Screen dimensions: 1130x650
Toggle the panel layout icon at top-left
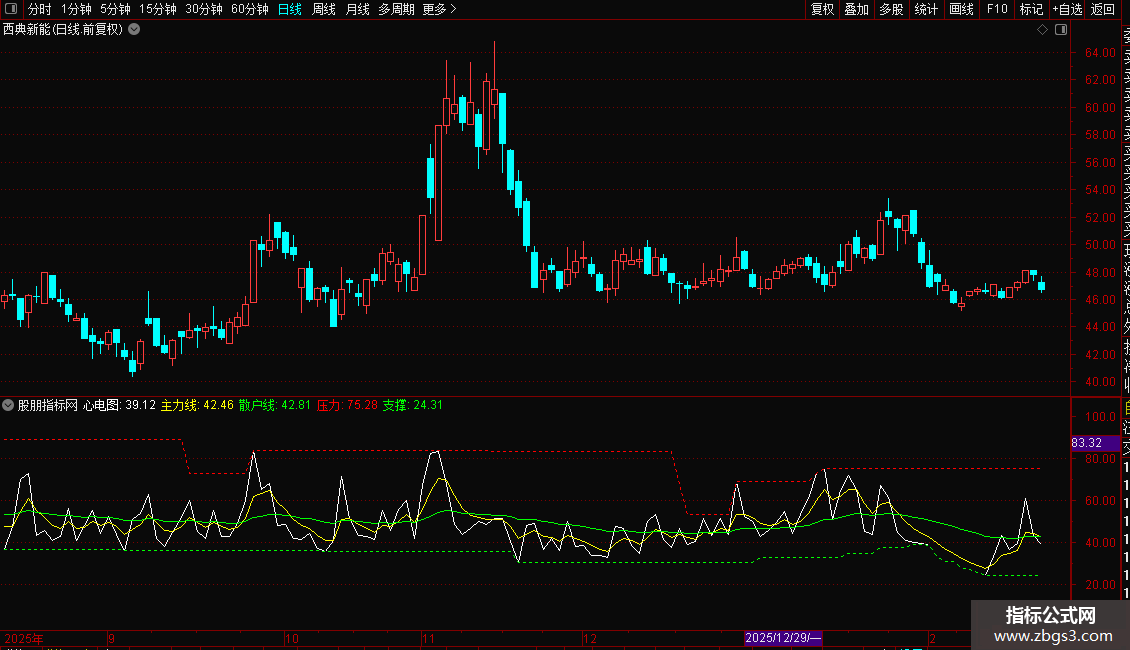(11, 9)
